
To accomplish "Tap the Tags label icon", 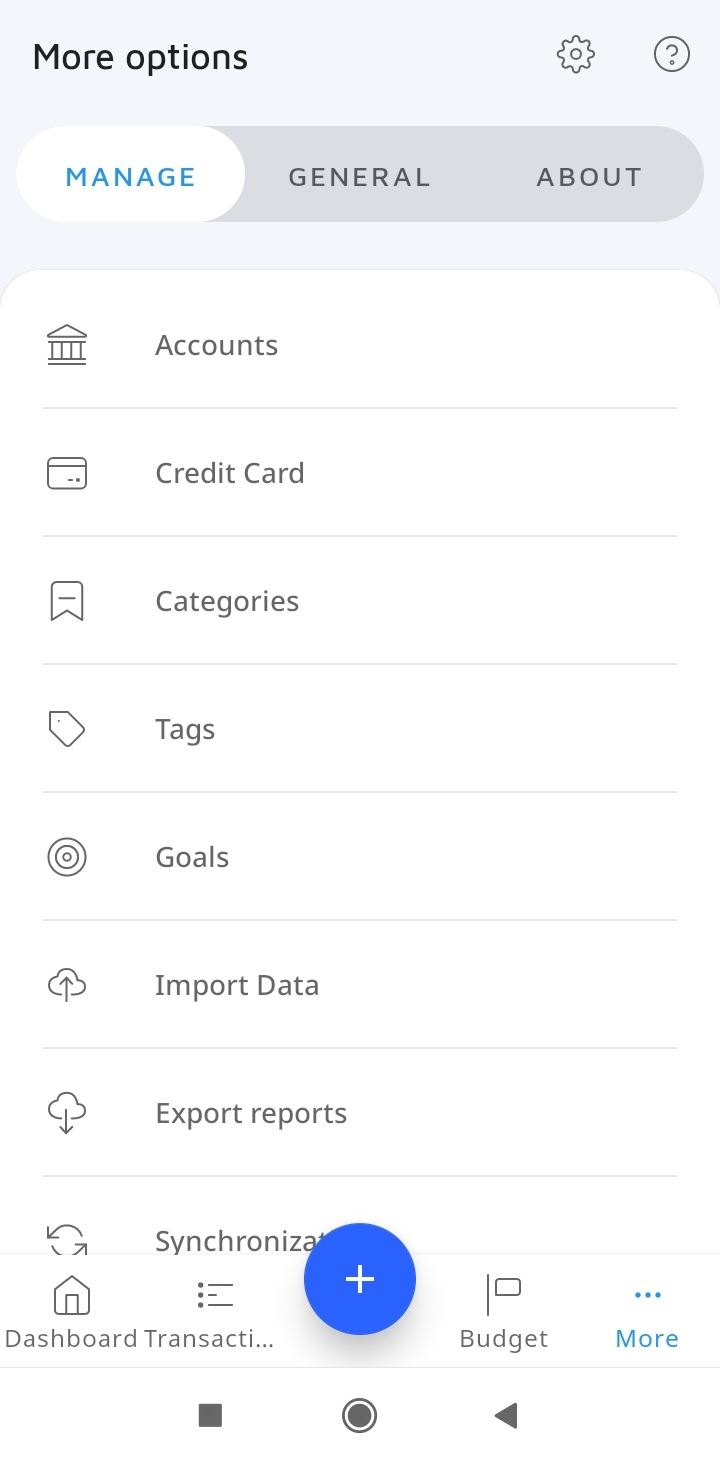I will [x=67, y=729].
